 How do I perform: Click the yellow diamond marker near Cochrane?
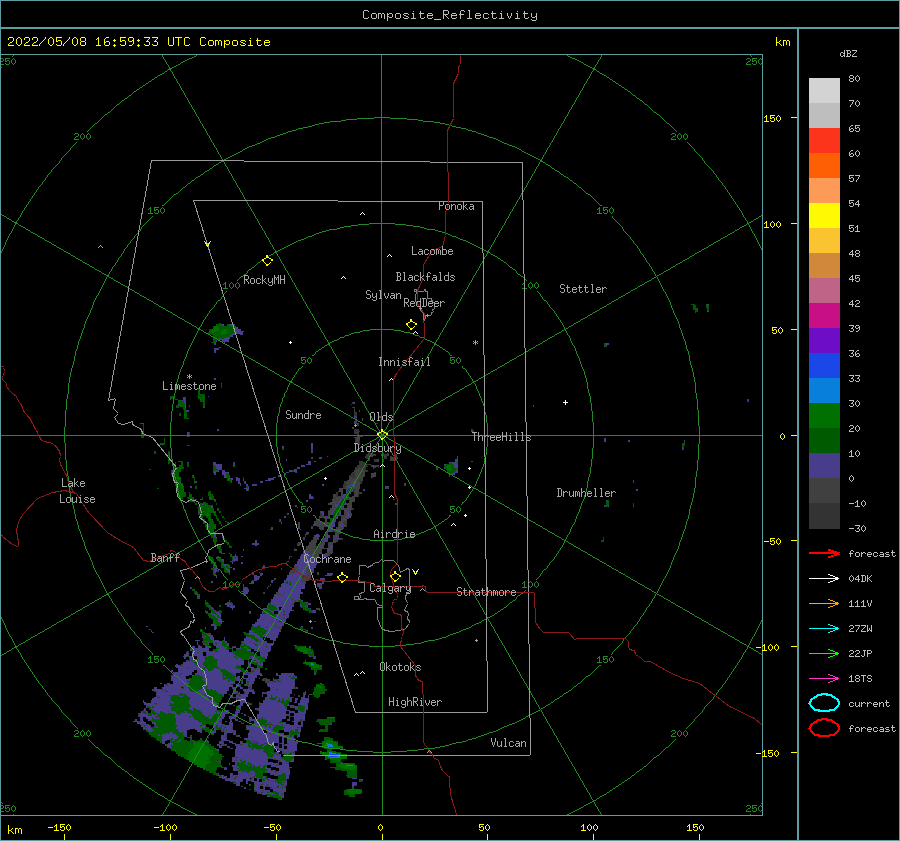coord(343,577)
